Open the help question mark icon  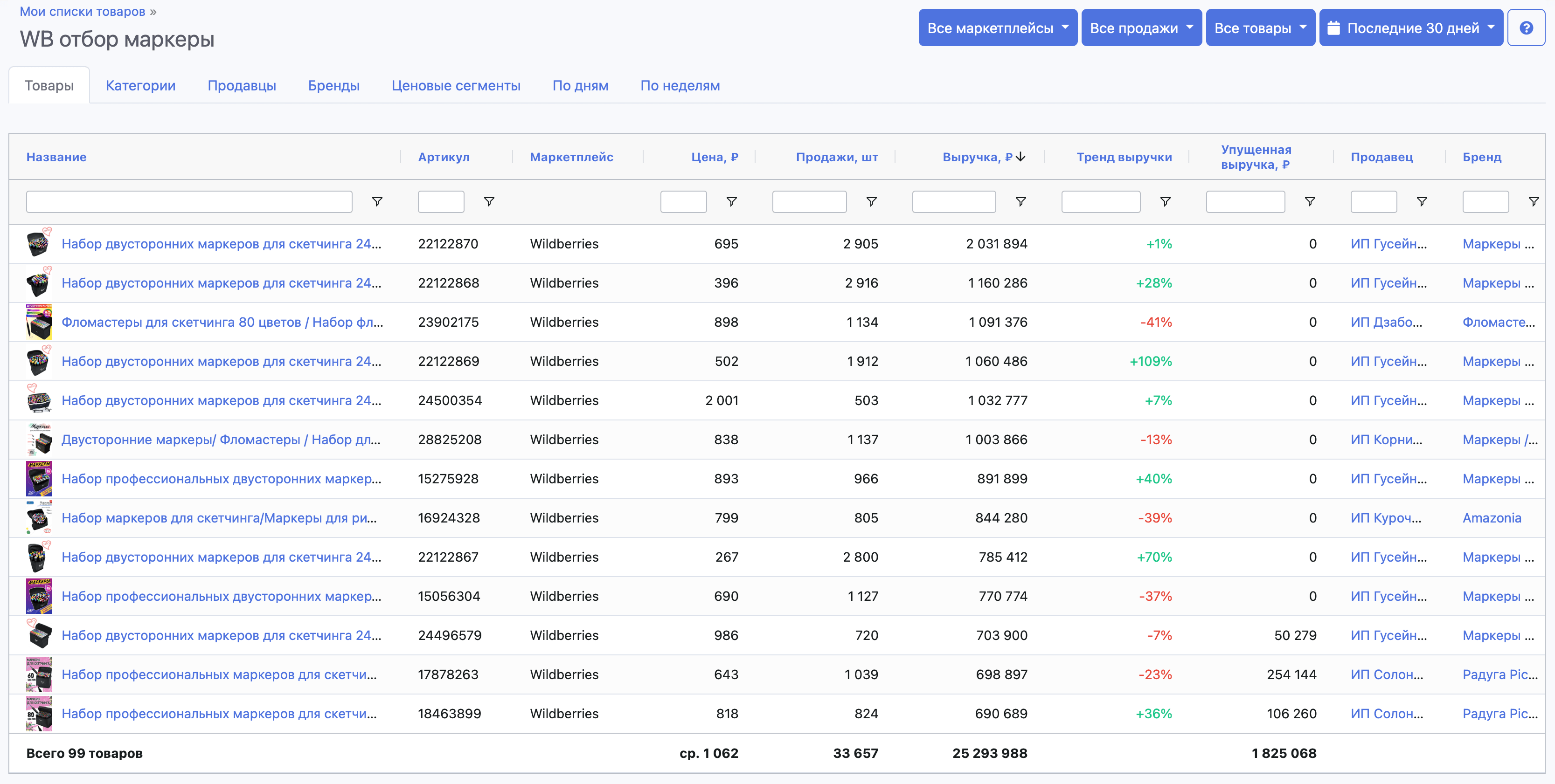tap(1527, 27)
